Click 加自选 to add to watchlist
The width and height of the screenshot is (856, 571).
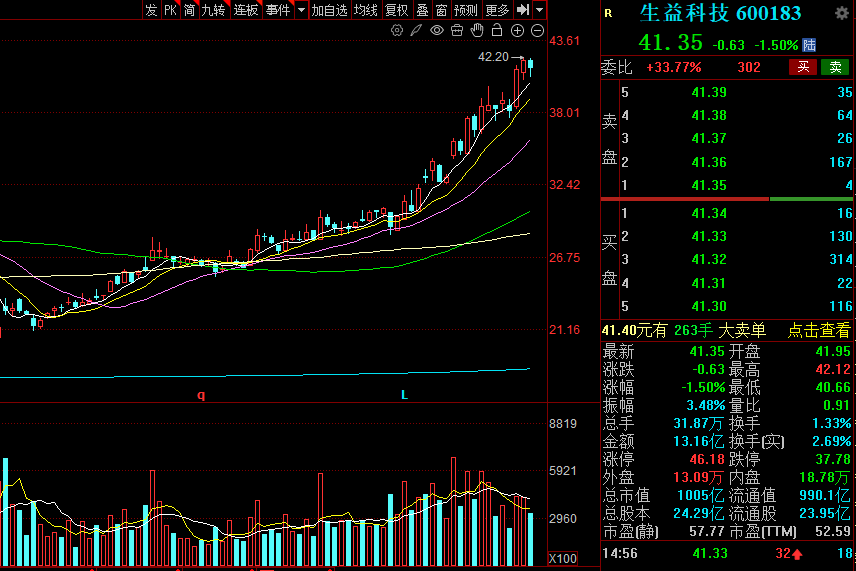click(329, 10)
